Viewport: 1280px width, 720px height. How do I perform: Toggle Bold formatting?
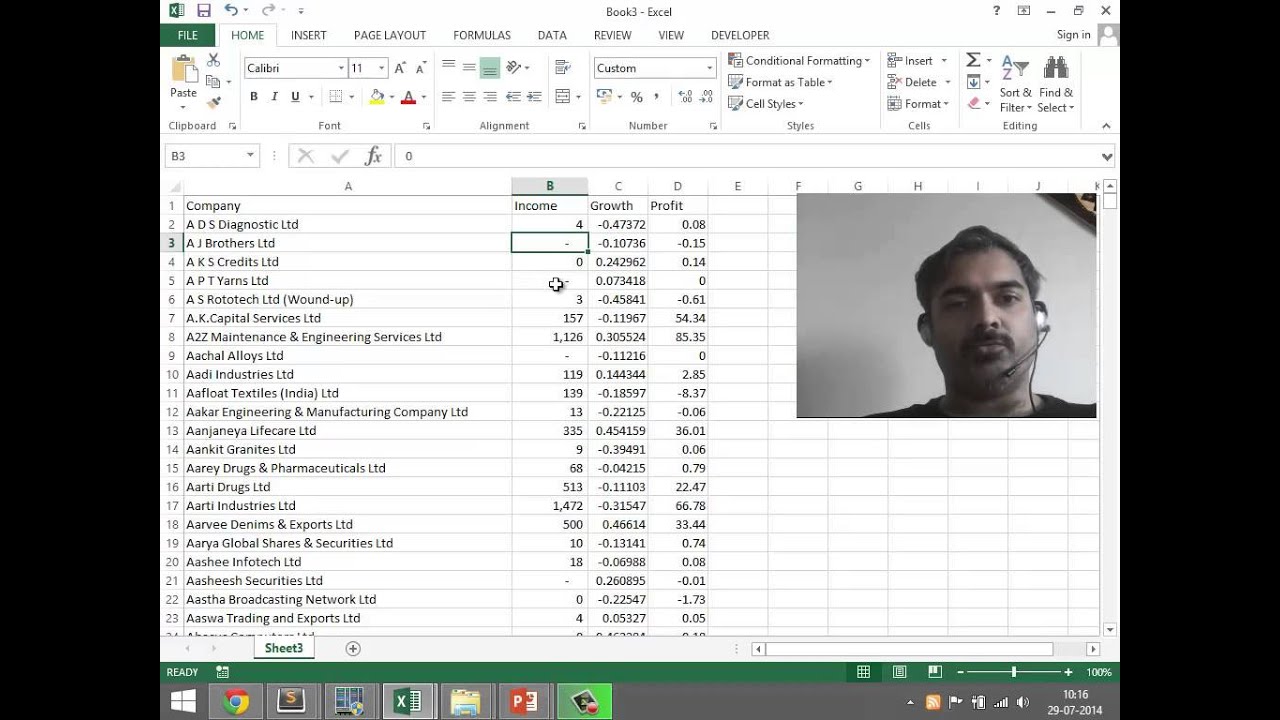click(x=254, y=97)
